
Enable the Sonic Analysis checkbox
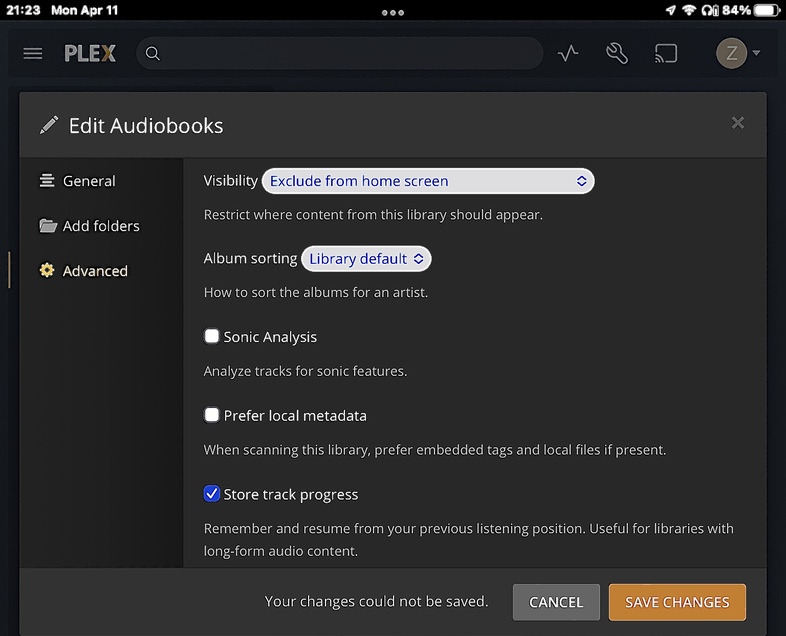(x=212, y=336)
